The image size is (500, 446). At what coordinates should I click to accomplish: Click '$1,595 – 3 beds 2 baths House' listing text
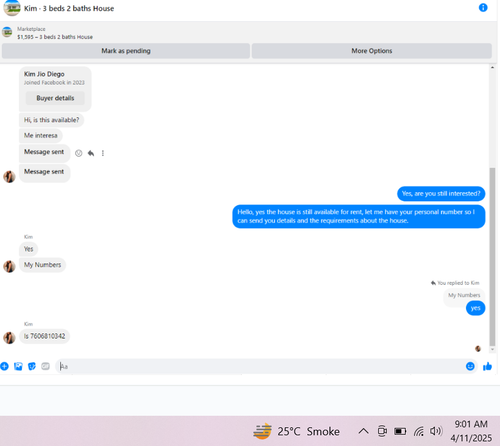(55, 37)
